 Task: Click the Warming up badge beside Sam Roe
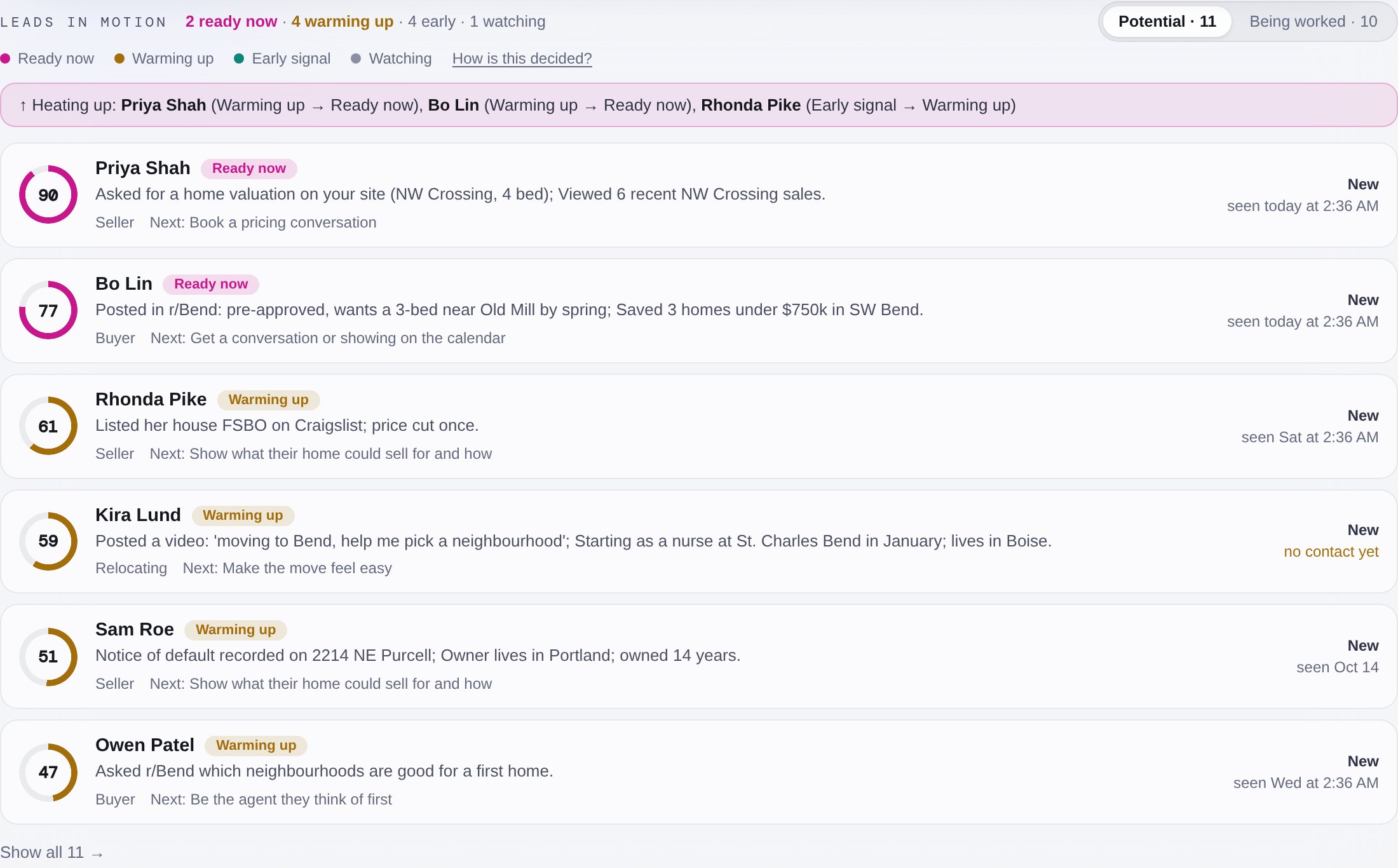235,630
